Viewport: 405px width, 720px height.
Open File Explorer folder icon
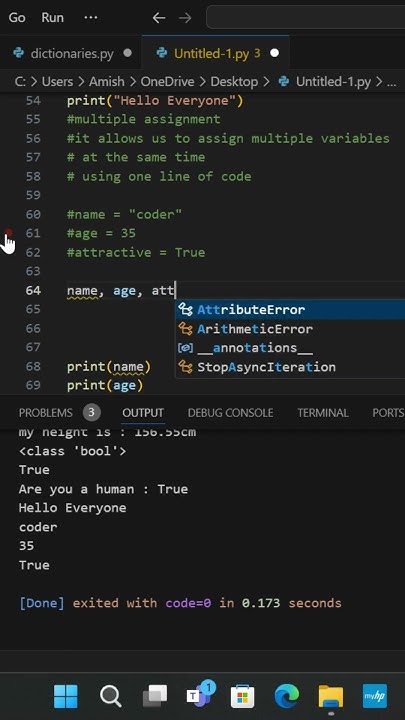[x=331, y=697]
